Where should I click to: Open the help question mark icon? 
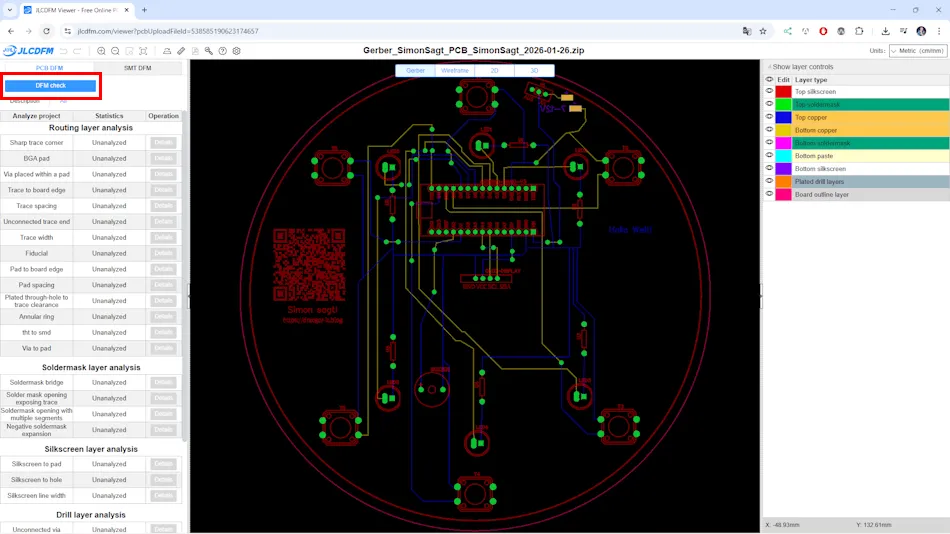(x=222, y=51)
